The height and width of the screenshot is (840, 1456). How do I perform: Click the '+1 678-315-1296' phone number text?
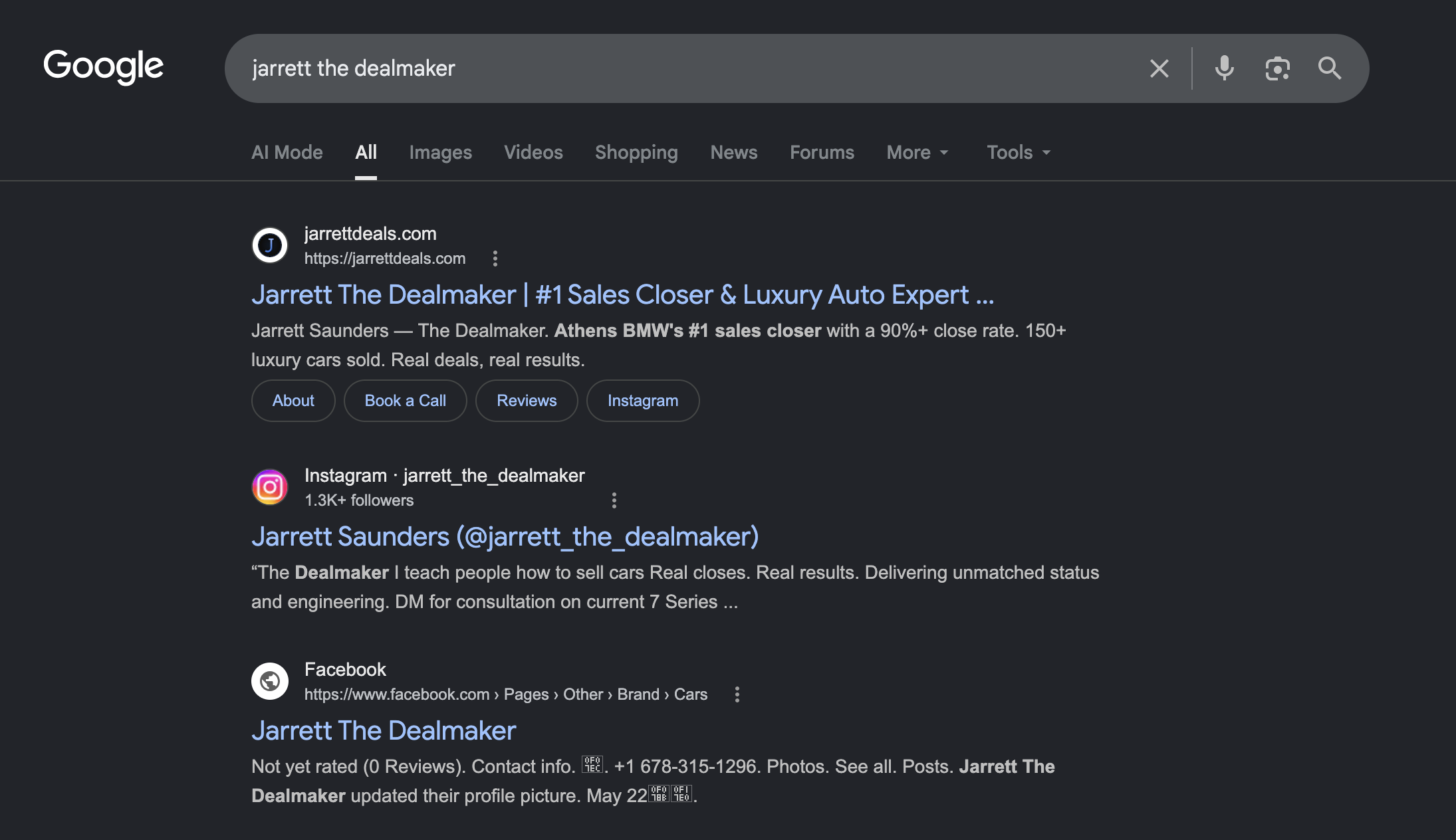click(685, 767)
